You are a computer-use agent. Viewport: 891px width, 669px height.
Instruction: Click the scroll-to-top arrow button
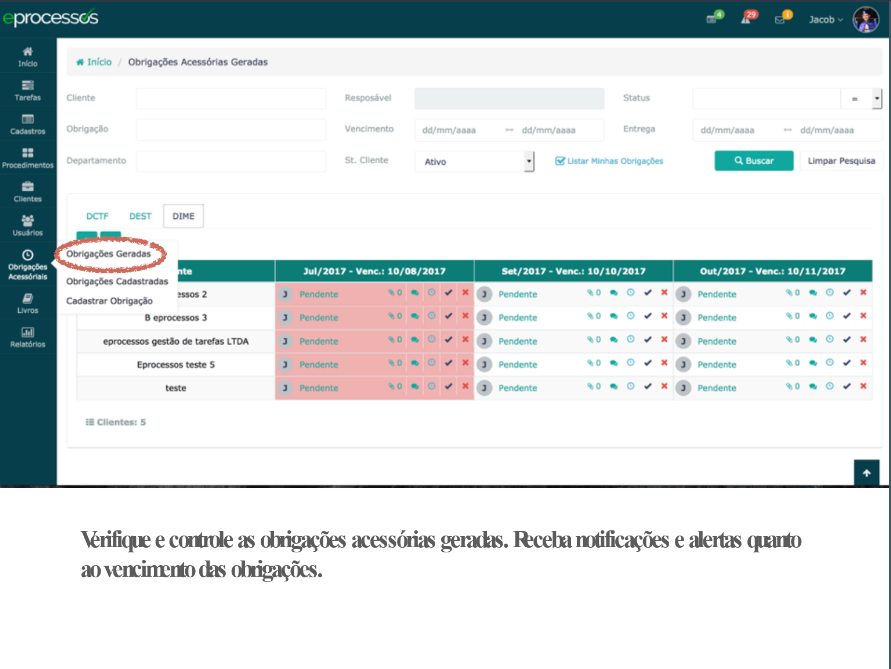pos(866,472)
